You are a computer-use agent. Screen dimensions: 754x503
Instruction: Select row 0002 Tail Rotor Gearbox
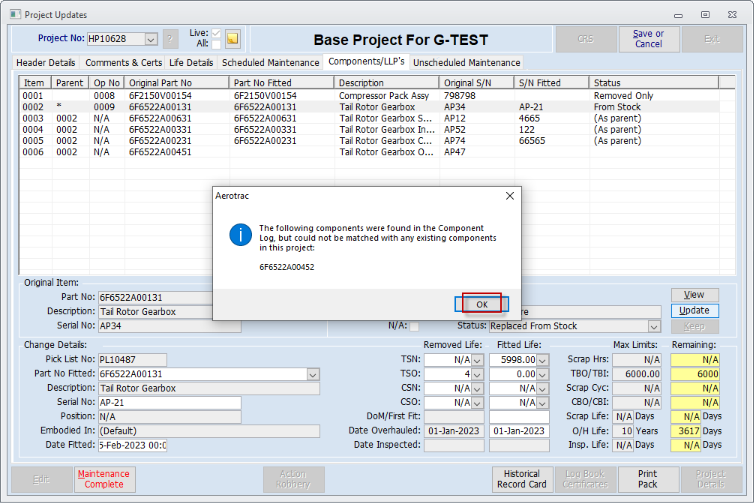(x=369, y=107)
